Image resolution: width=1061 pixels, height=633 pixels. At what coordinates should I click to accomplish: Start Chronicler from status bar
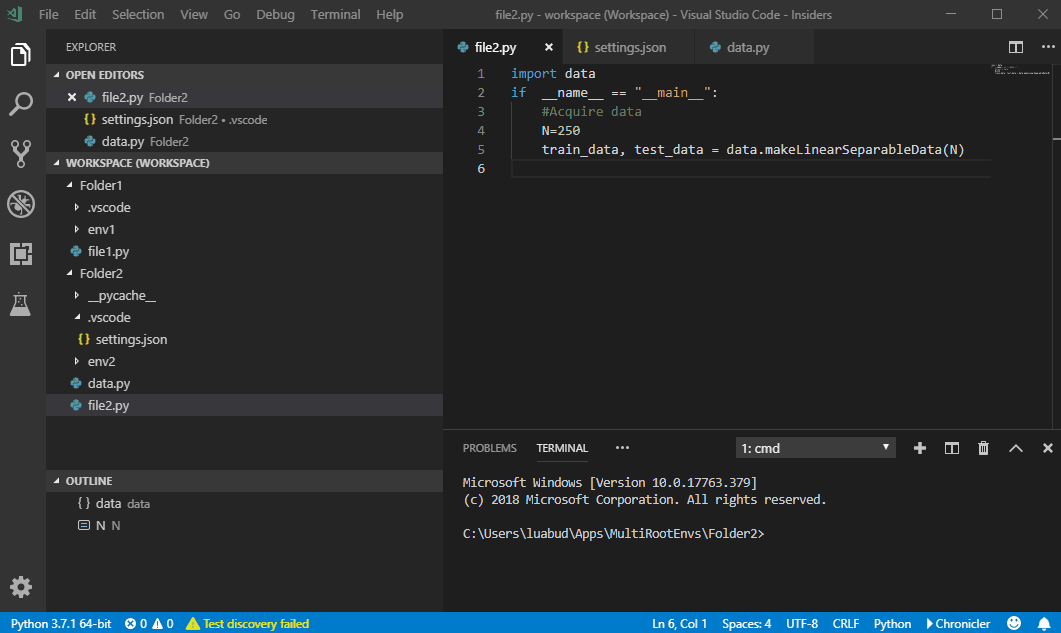coord(958,624)
